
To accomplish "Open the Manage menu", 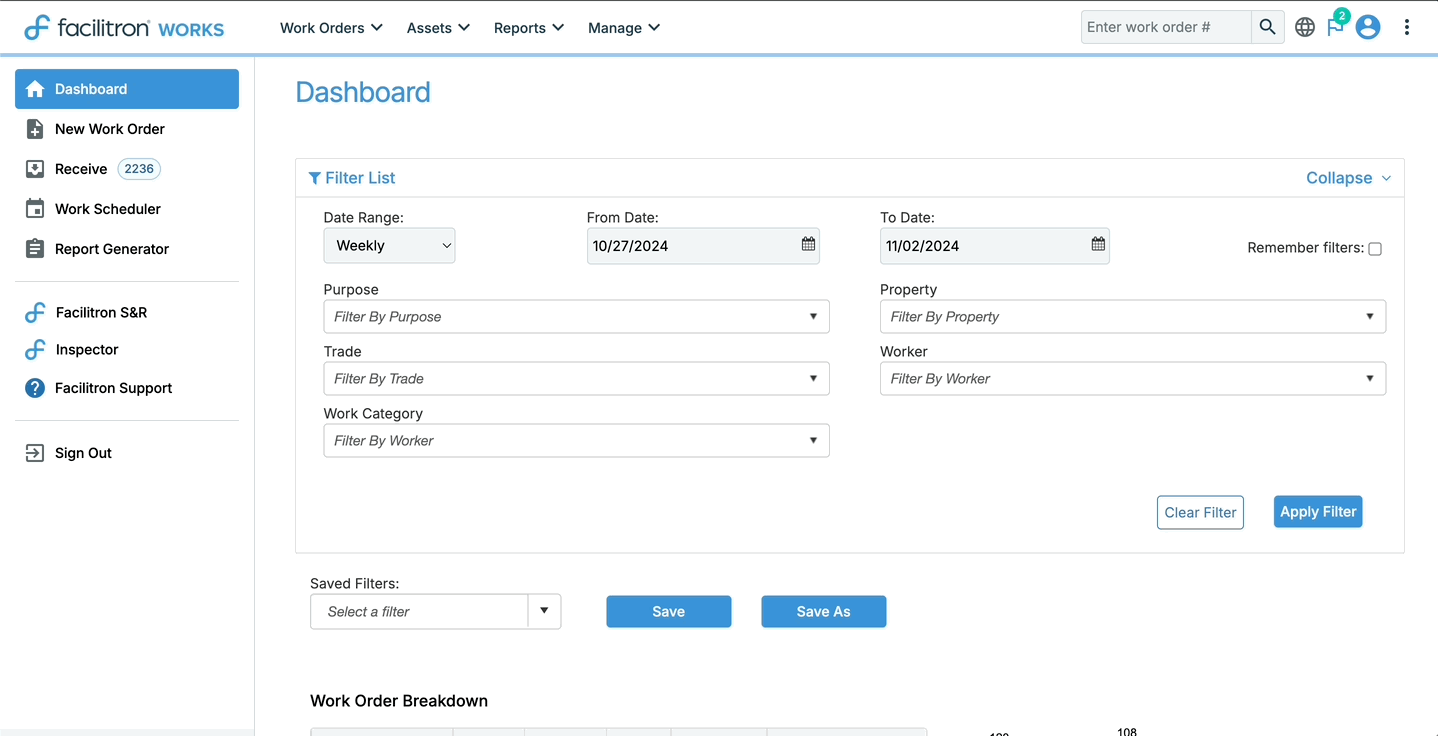I will 624,28.
